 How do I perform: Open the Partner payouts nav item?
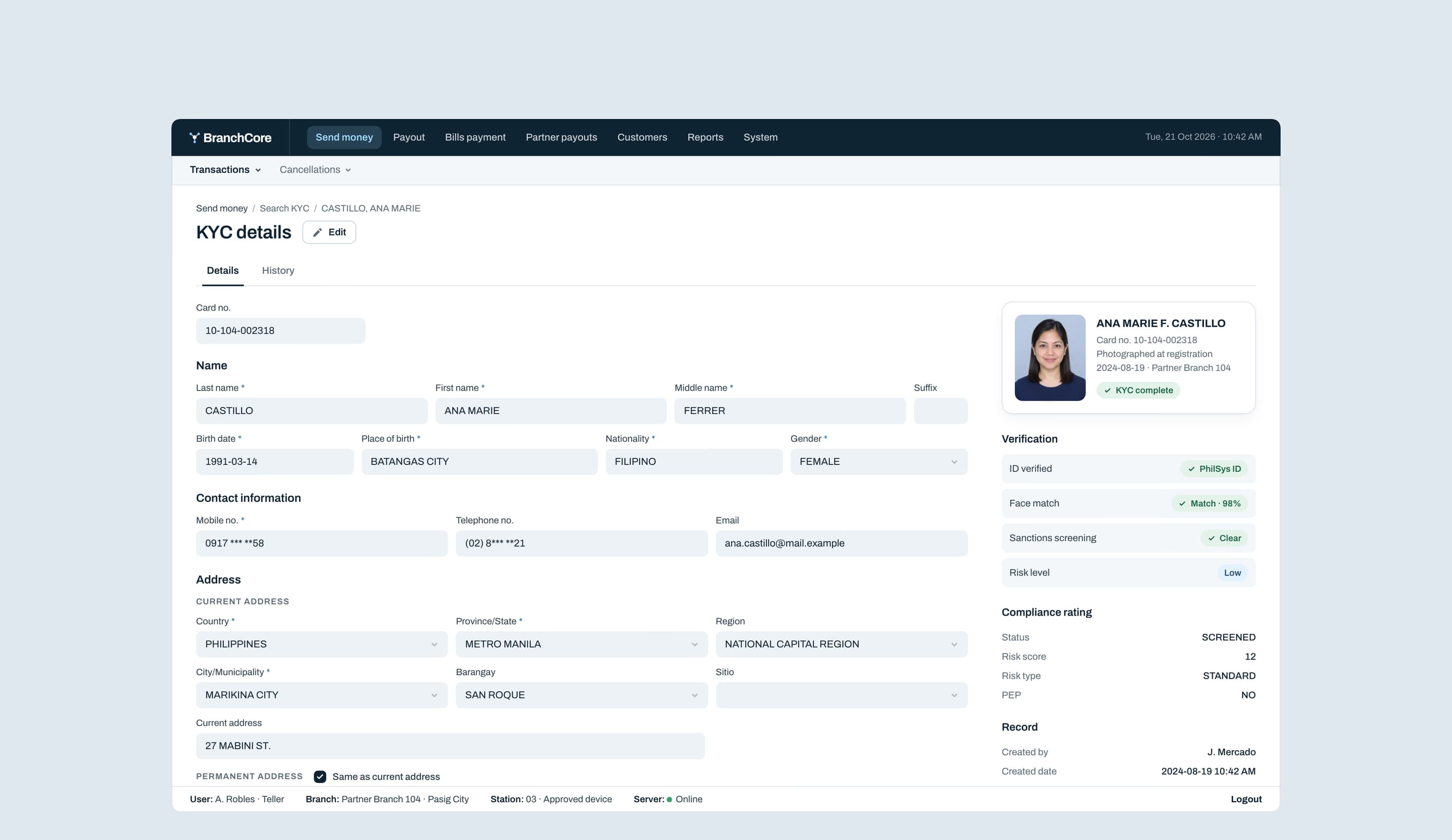(x=561, y=137)
